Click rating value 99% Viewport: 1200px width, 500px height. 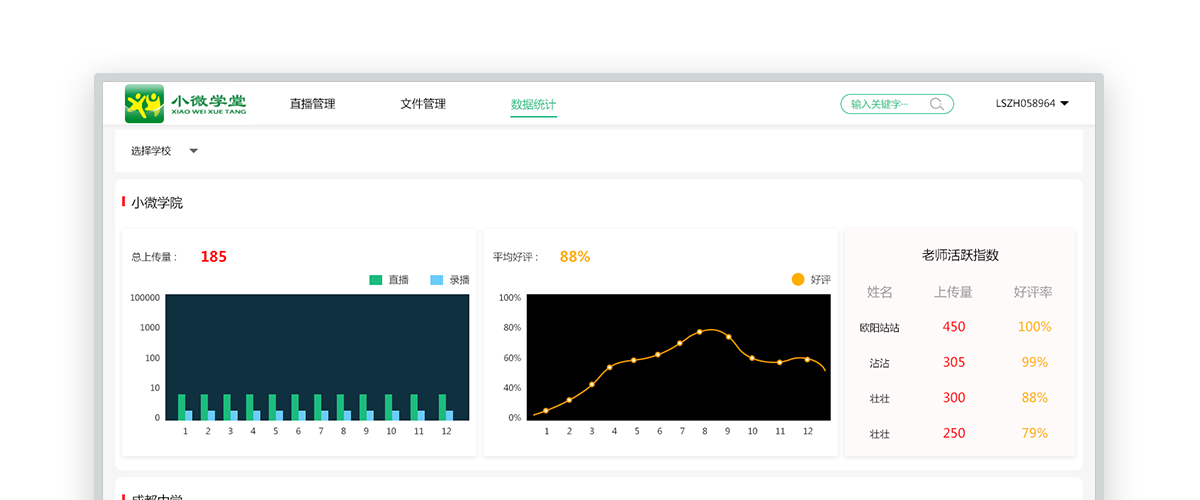(1035, 363)
